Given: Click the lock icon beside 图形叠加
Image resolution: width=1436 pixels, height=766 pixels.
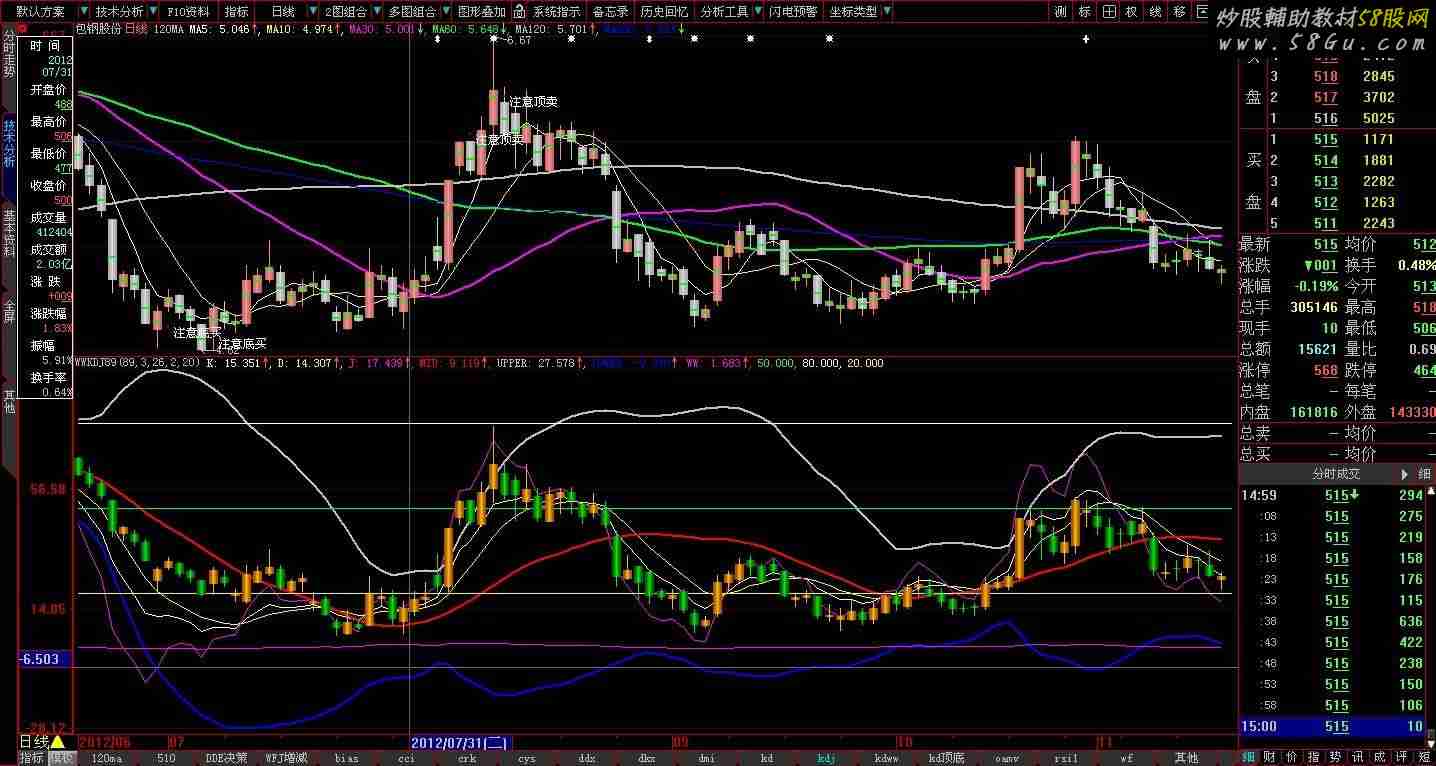Looking at the screenshot, I should click(x=517, y=11).
